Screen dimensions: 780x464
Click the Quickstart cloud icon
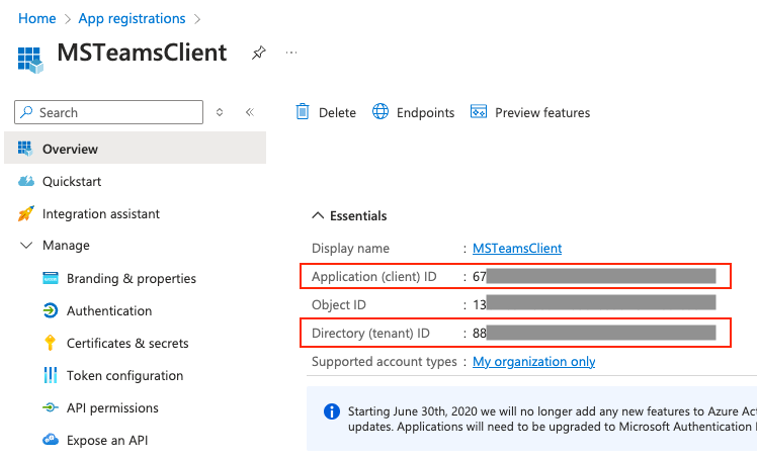[26, 181]
